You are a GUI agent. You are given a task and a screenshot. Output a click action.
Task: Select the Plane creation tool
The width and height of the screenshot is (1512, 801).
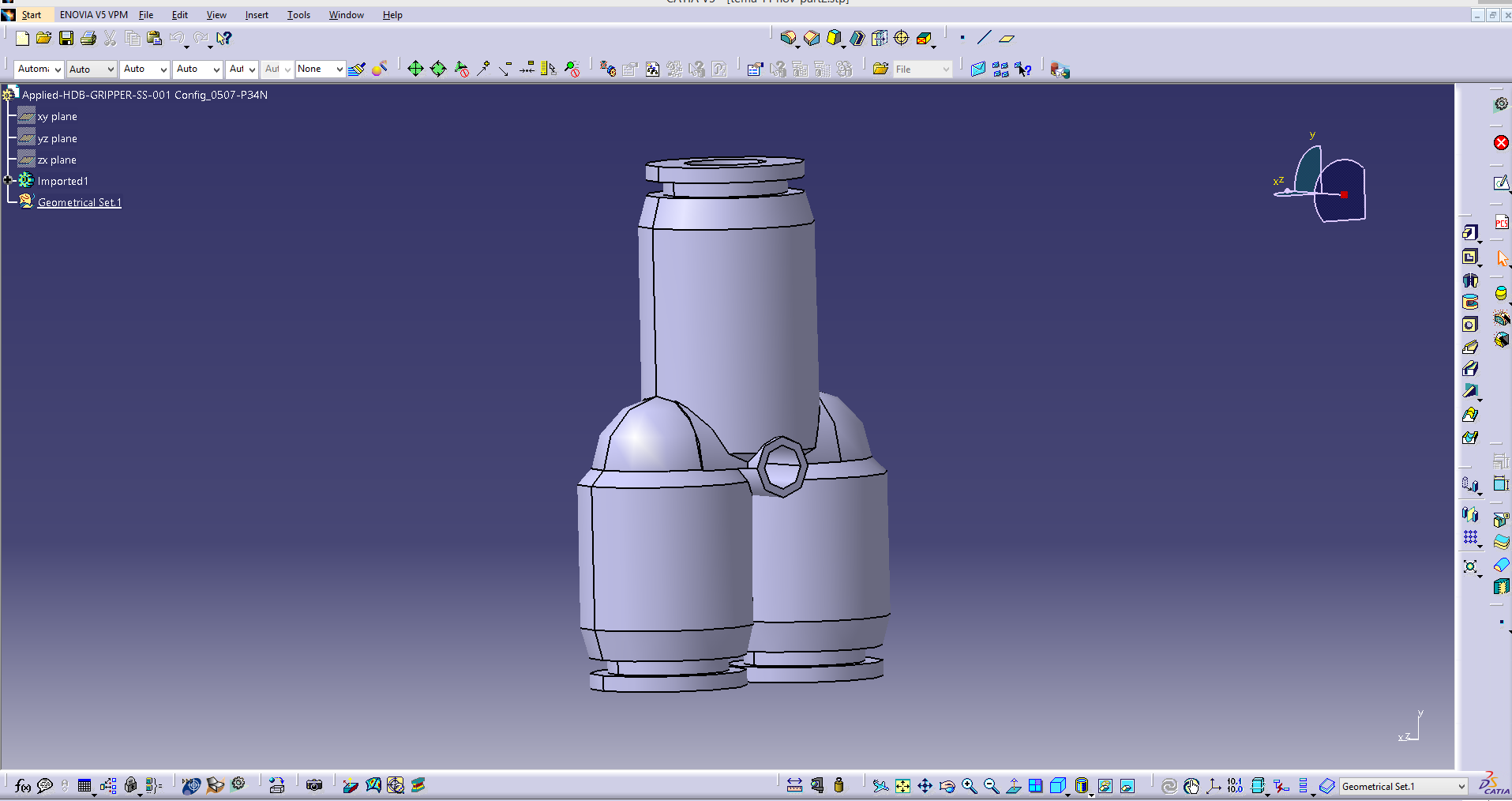1006,38
